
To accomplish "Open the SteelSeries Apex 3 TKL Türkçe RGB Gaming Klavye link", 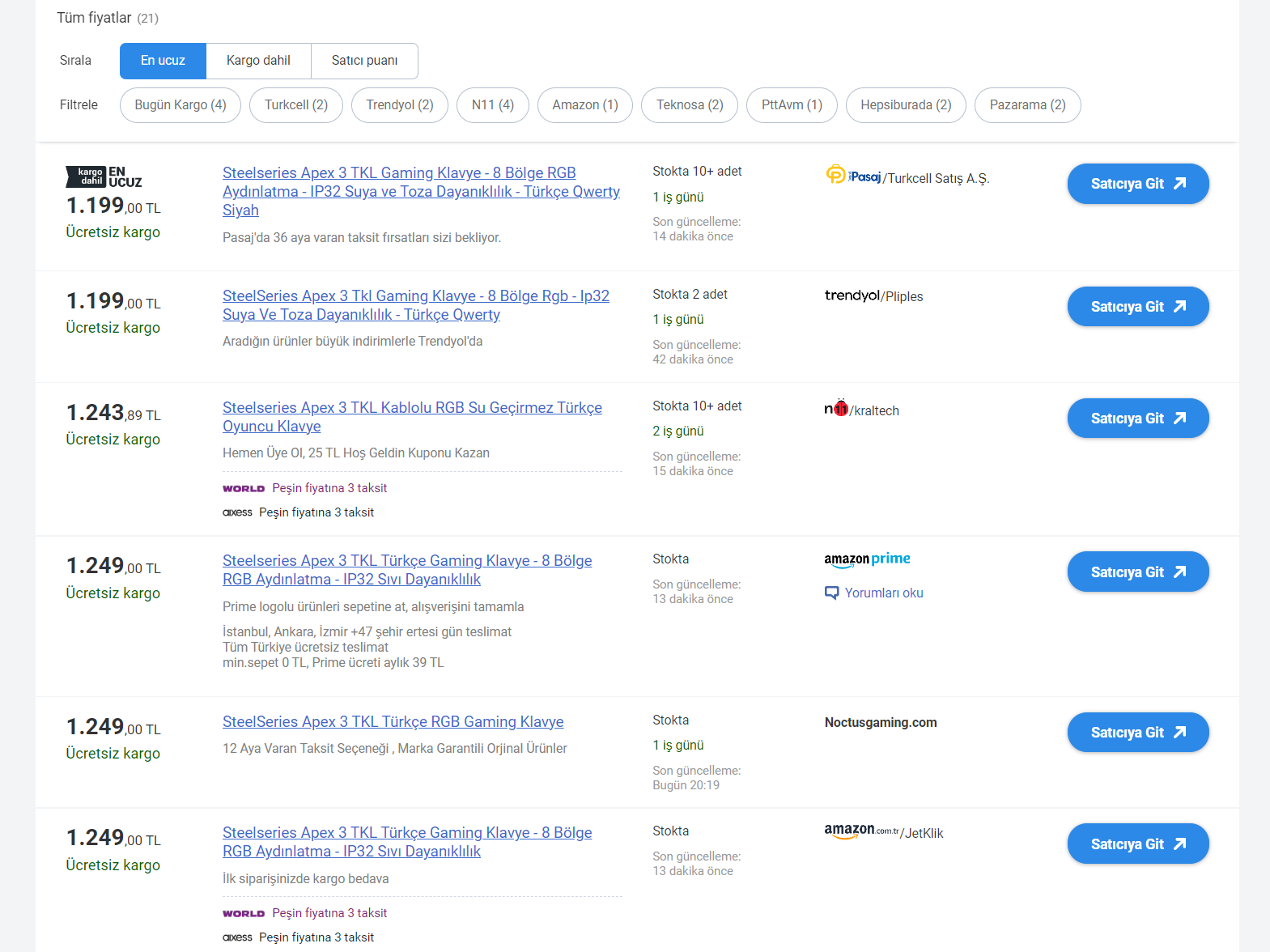I will click(393, 721).
